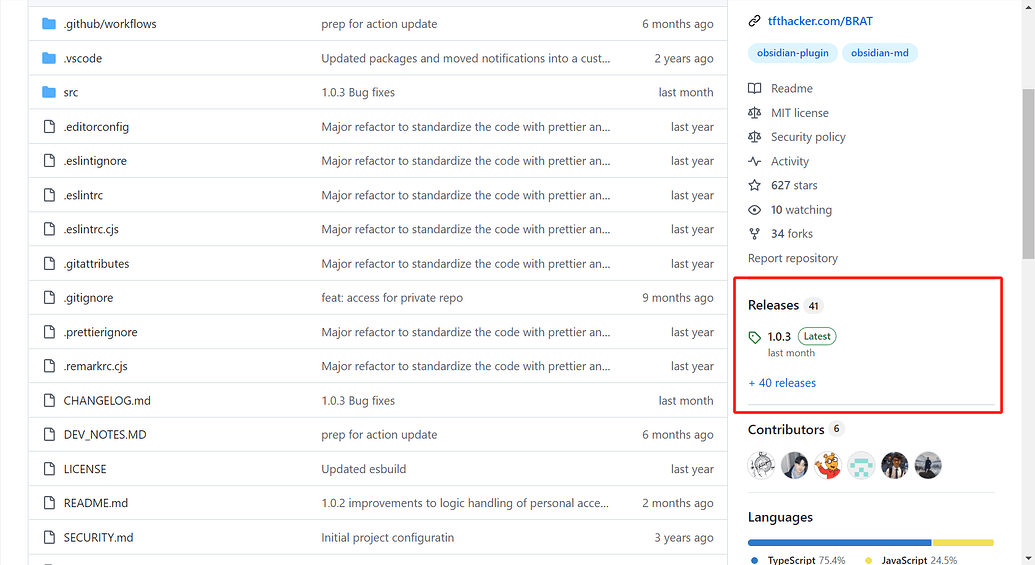This screenshot has width=1035, height=565.
Task: Show the + 40 releases list
Action: [x=782, y=383]
